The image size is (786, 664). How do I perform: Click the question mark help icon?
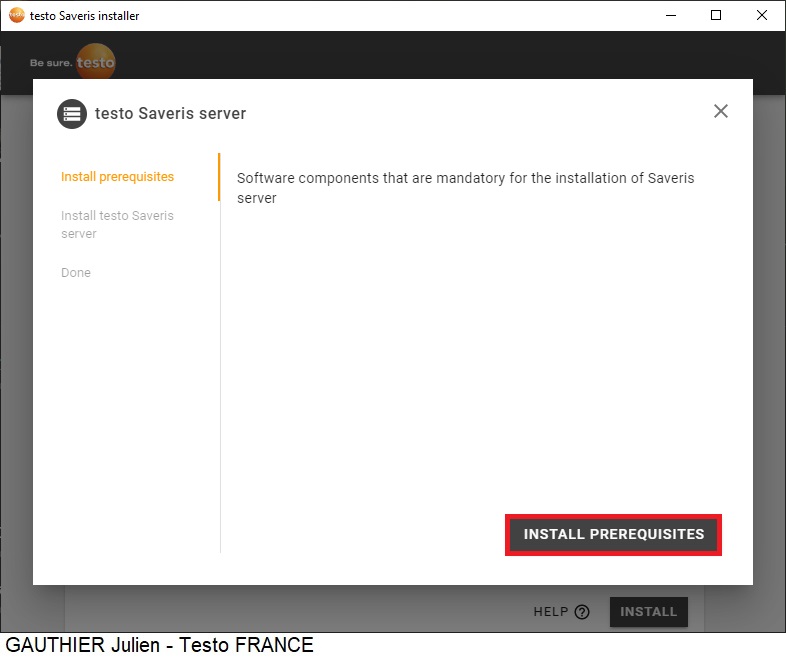point(581,612)
